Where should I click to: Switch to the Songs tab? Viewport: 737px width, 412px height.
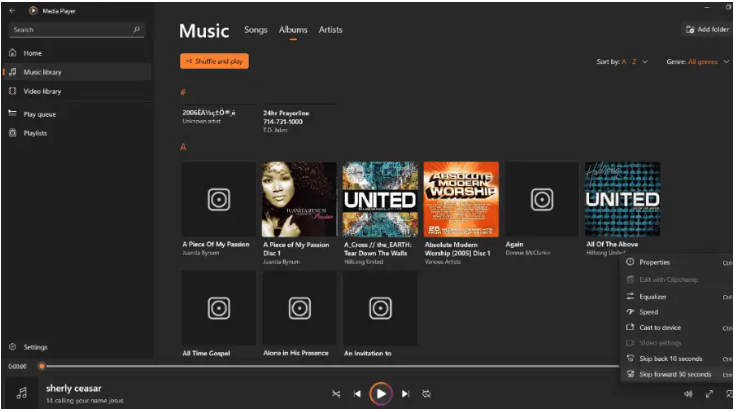coord(256,30)
